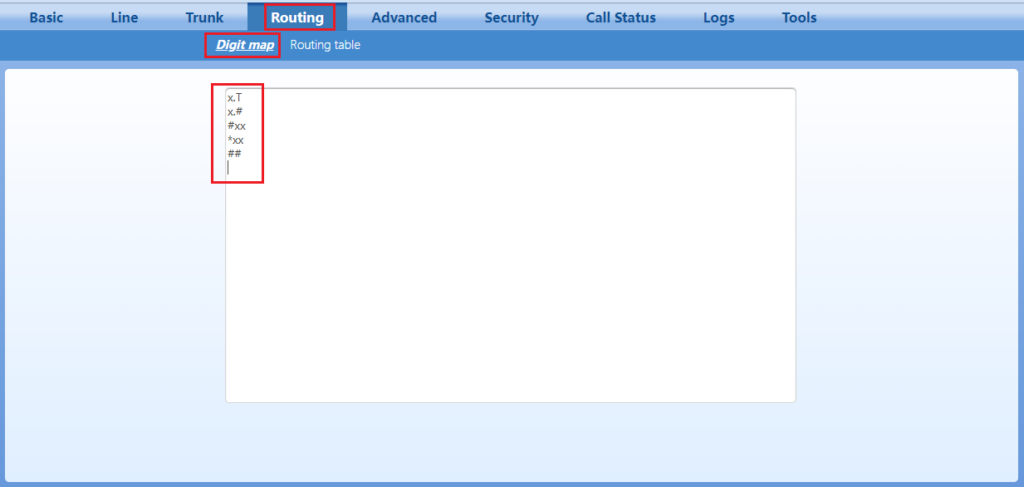Click blue submenu bar right of Routing table
Screen dimensions: 1024x487
[650, 45]
